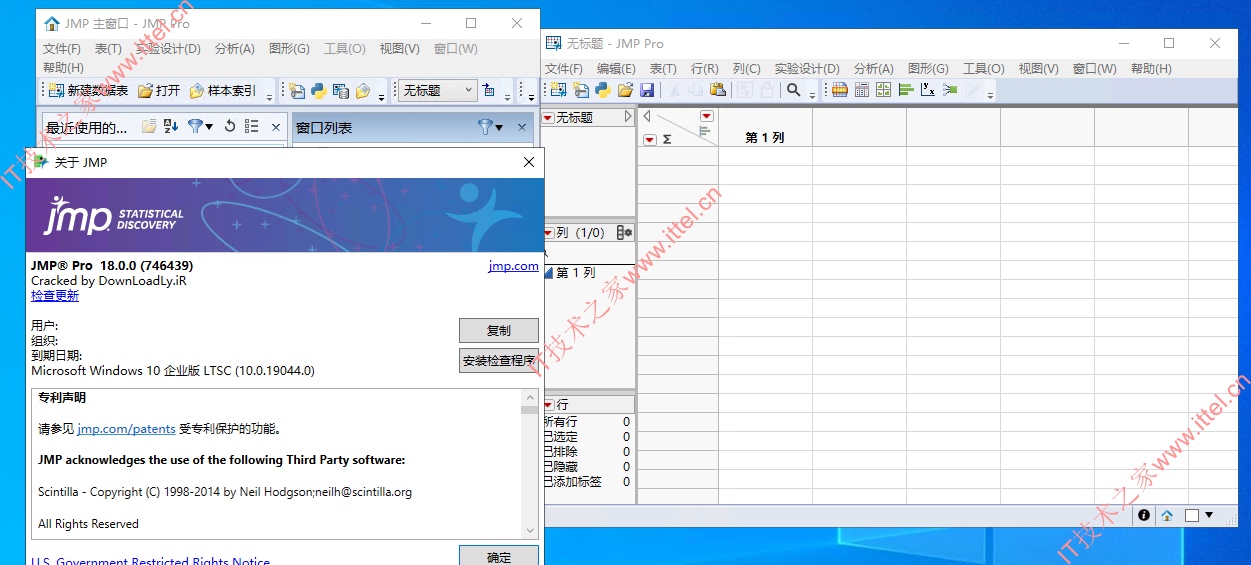This screenshot has width=1251, height=565.
Task: Click the magnifier search icon
Action: [793, 90]
